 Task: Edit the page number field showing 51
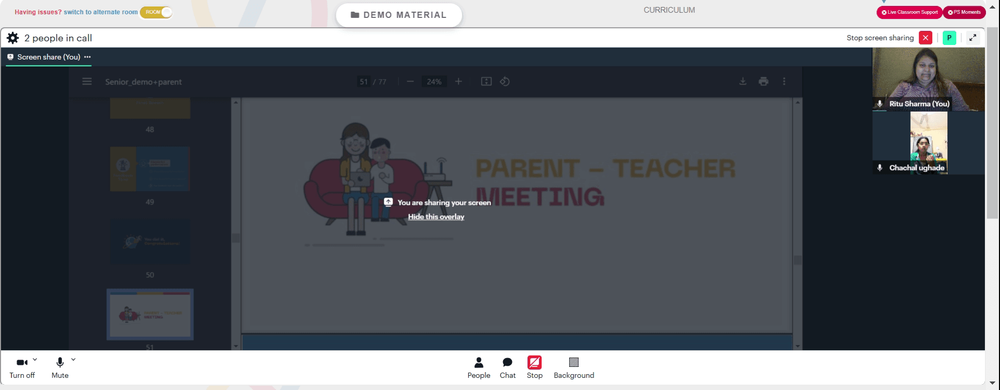click(364, 82)
